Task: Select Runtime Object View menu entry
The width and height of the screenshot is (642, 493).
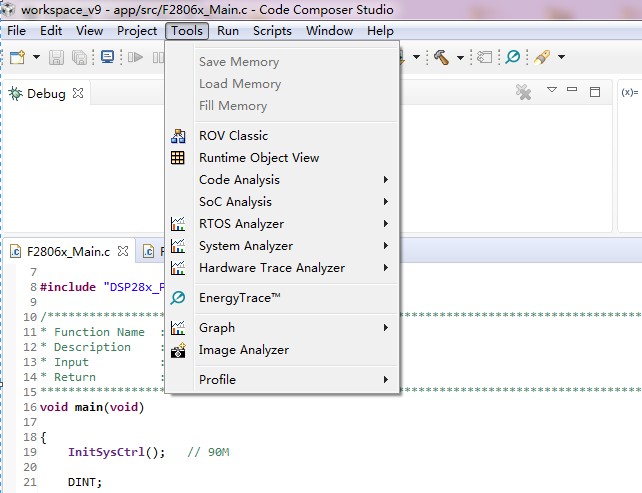Action: 282,158
